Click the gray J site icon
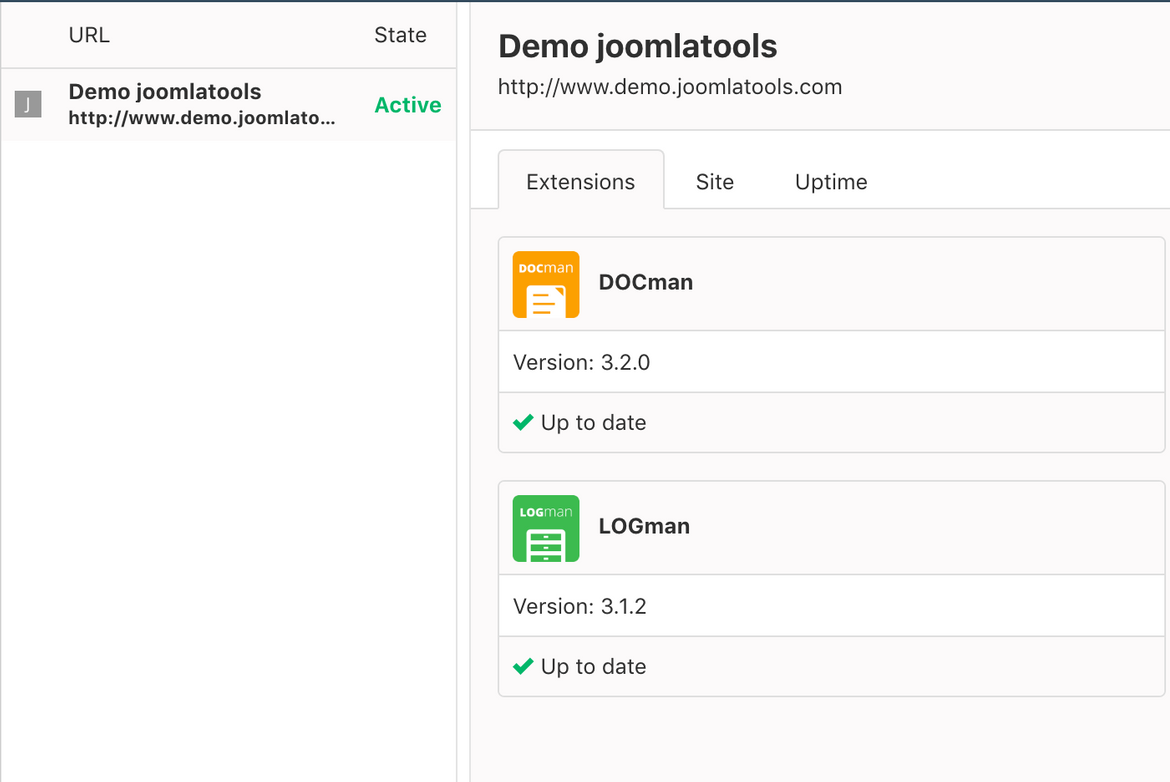 tap(28, 104)
